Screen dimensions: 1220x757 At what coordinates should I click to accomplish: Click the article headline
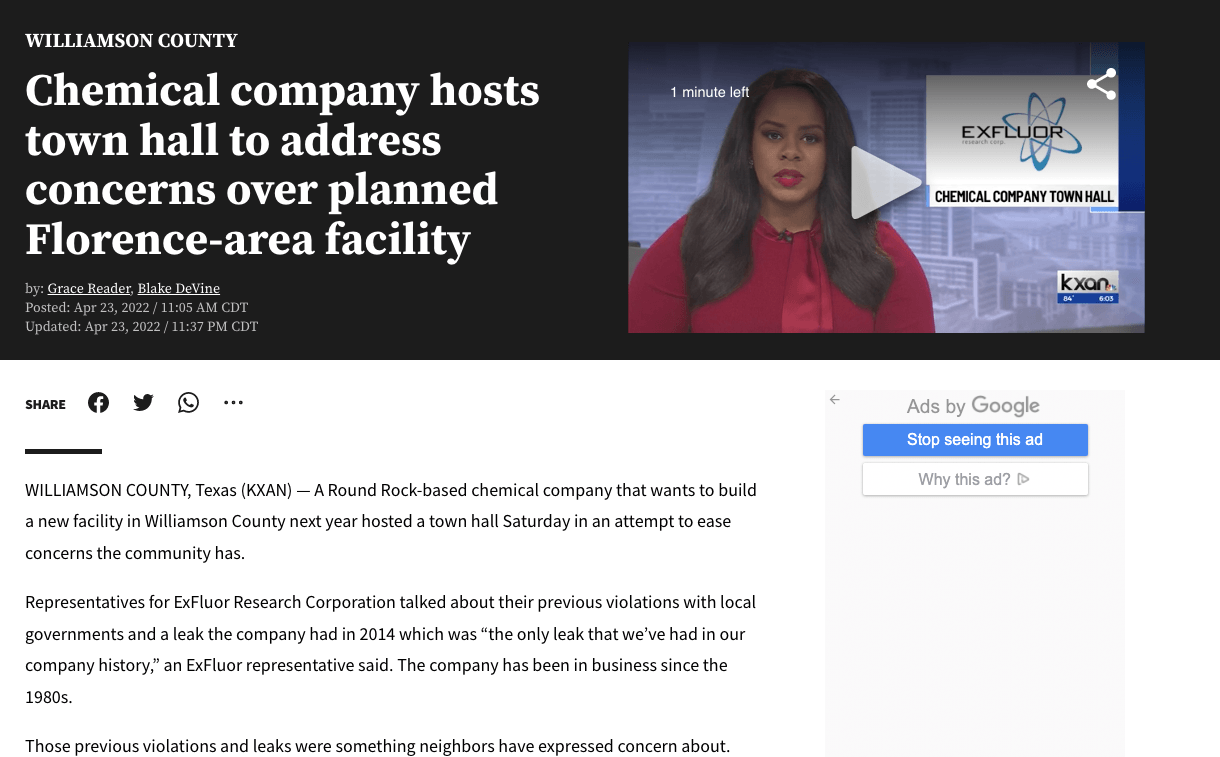282,165
